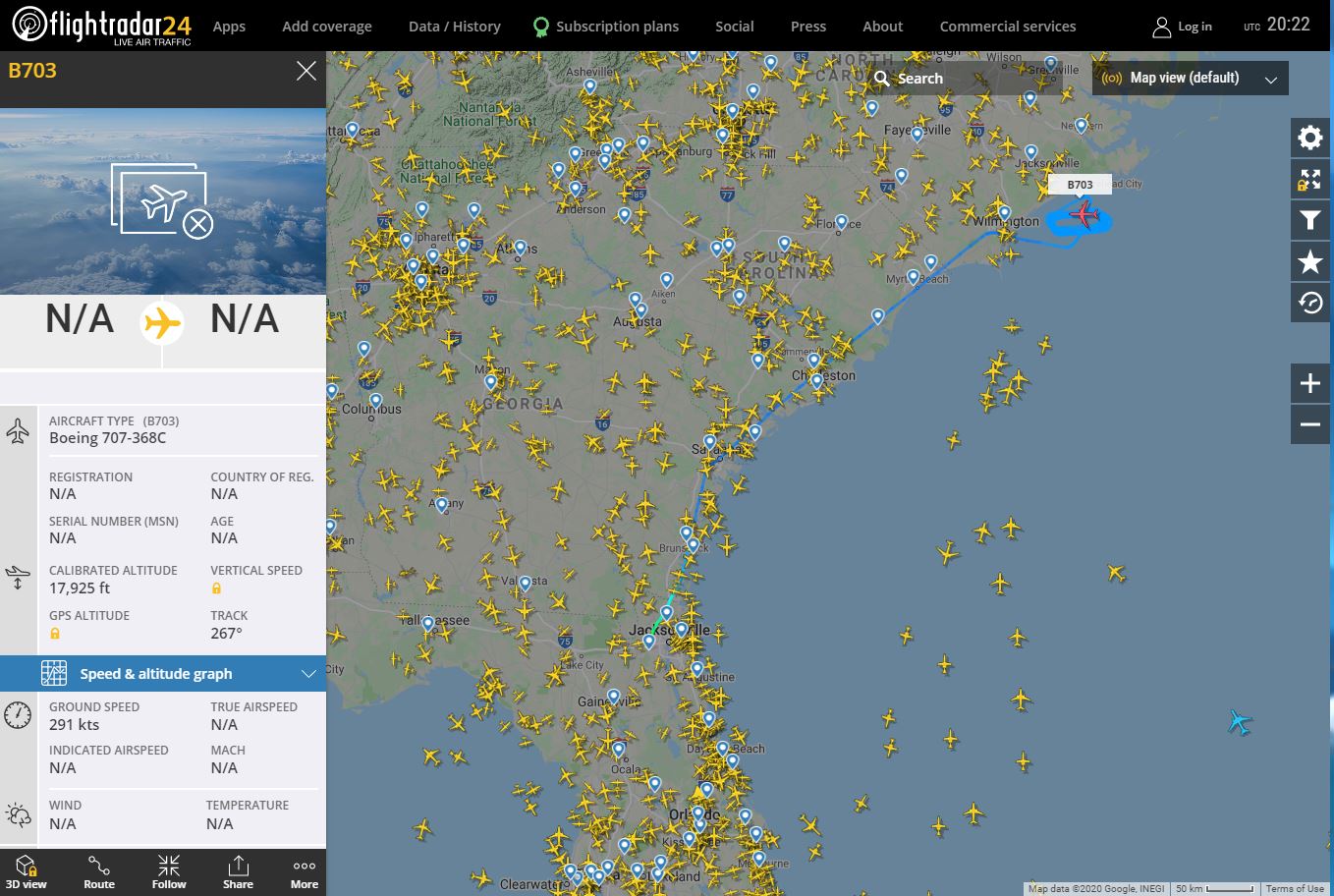Screen dimensions: 1334x896
Task: Click the speed gauge icon
Action: point(18,715)
